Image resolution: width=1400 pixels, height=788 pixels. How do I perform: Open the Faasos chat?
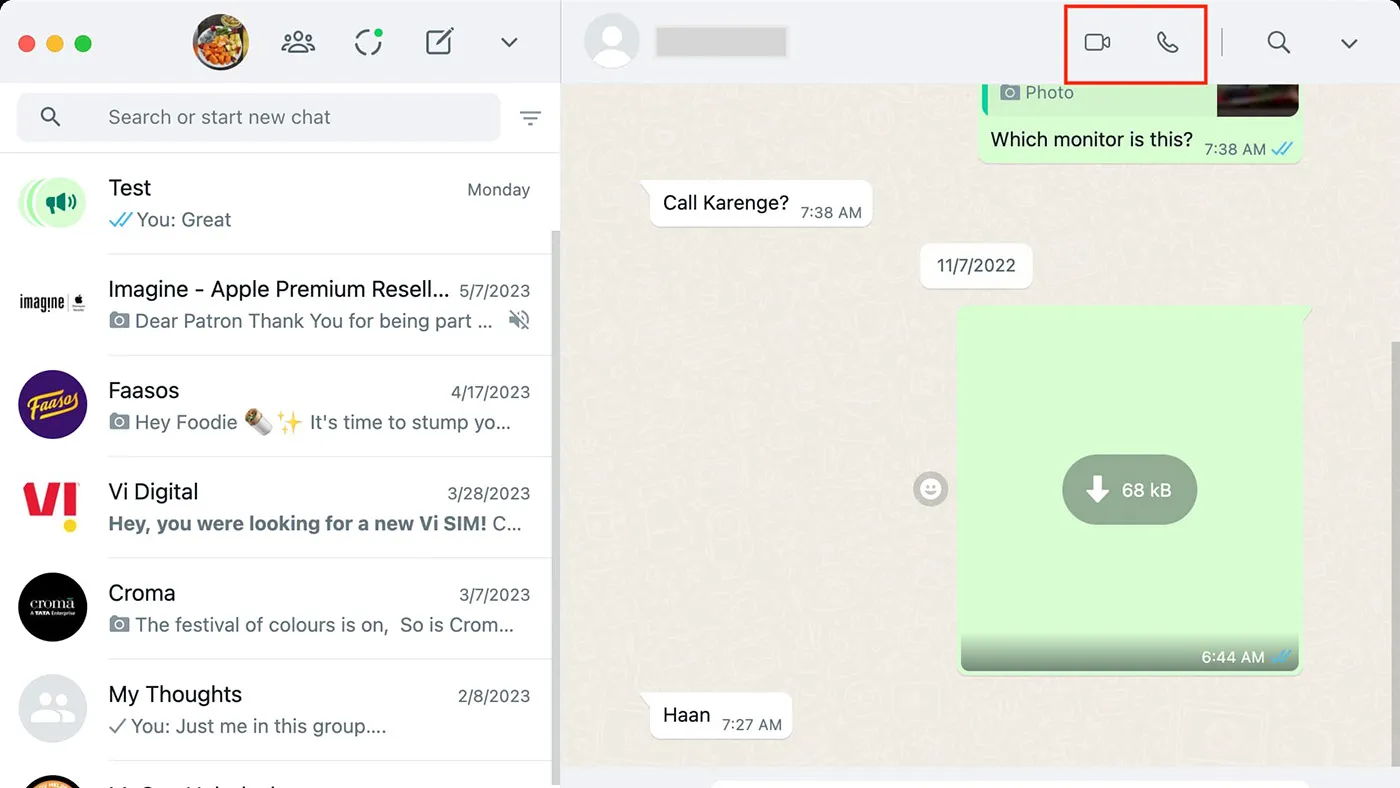pos(280,405)
